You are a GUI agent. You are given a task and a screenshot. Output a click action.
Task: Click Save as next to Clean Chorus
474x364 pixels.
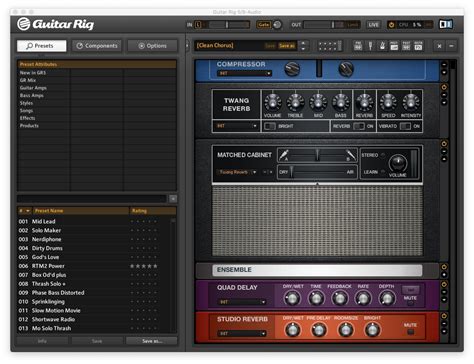(x=286, y=46)
